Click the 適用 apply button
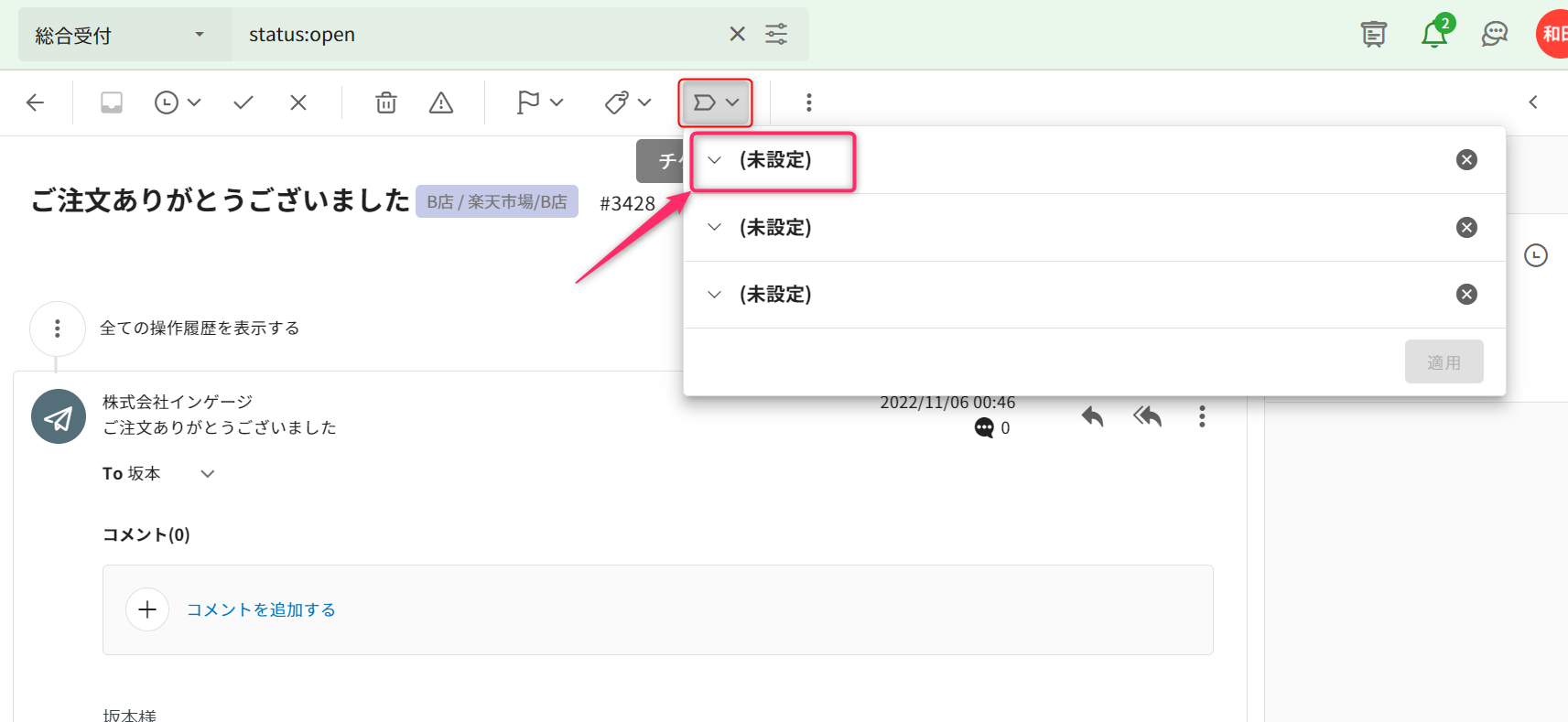This screenshot has width=1568, height=722. point(1444,362)
